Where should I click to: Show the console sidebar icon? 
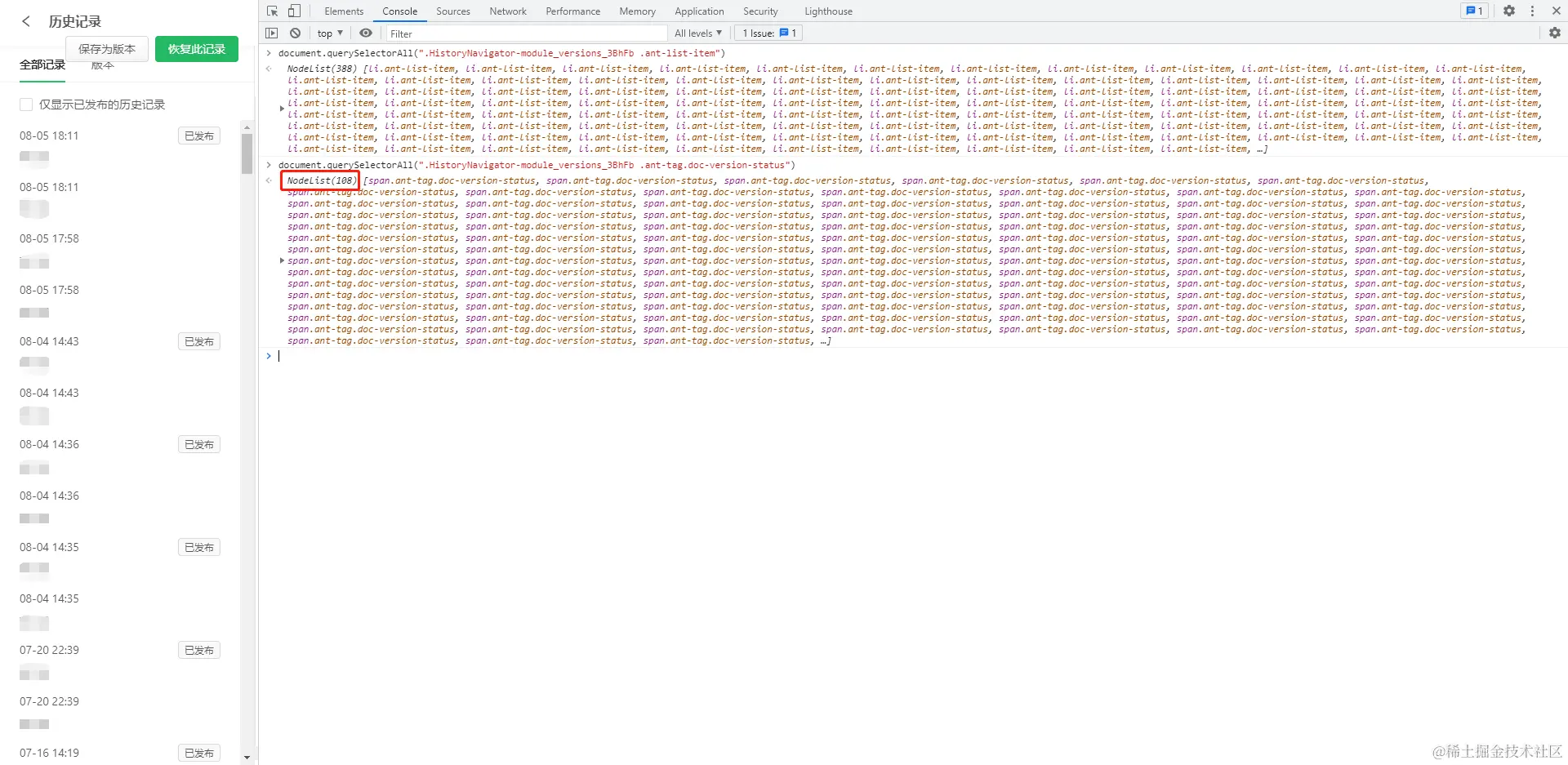[x=272, y=33]
